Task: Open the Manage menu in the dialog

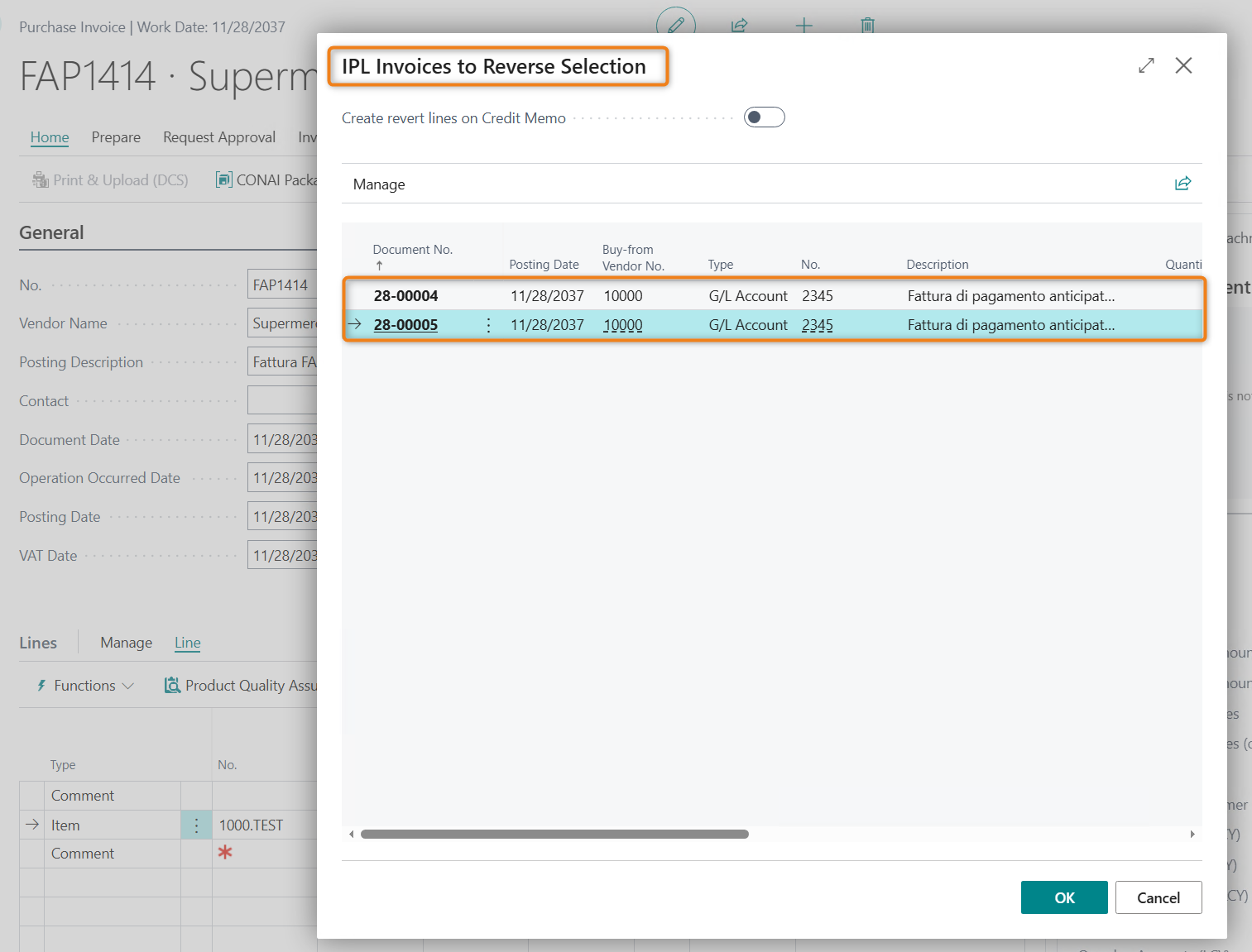Action: click(379, 184)
